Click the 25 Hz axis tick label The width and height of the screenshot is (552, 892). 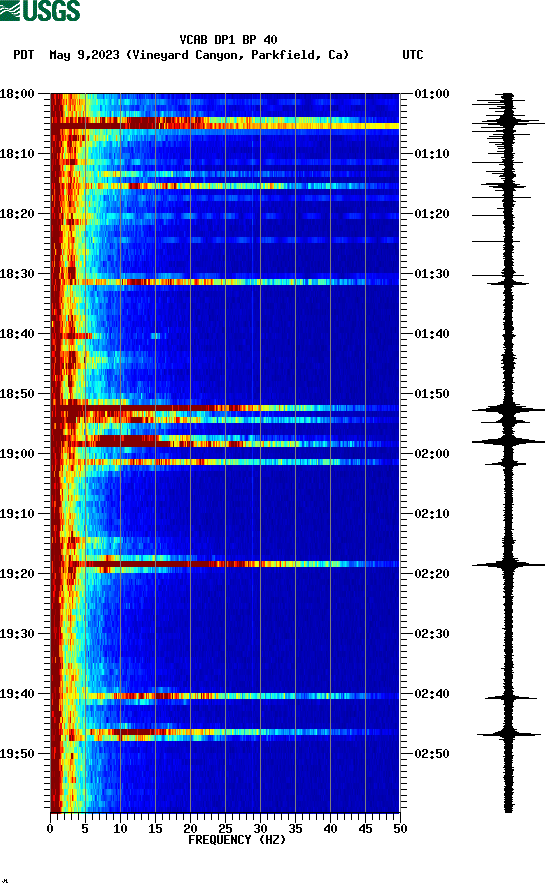[x=225, y=829]
